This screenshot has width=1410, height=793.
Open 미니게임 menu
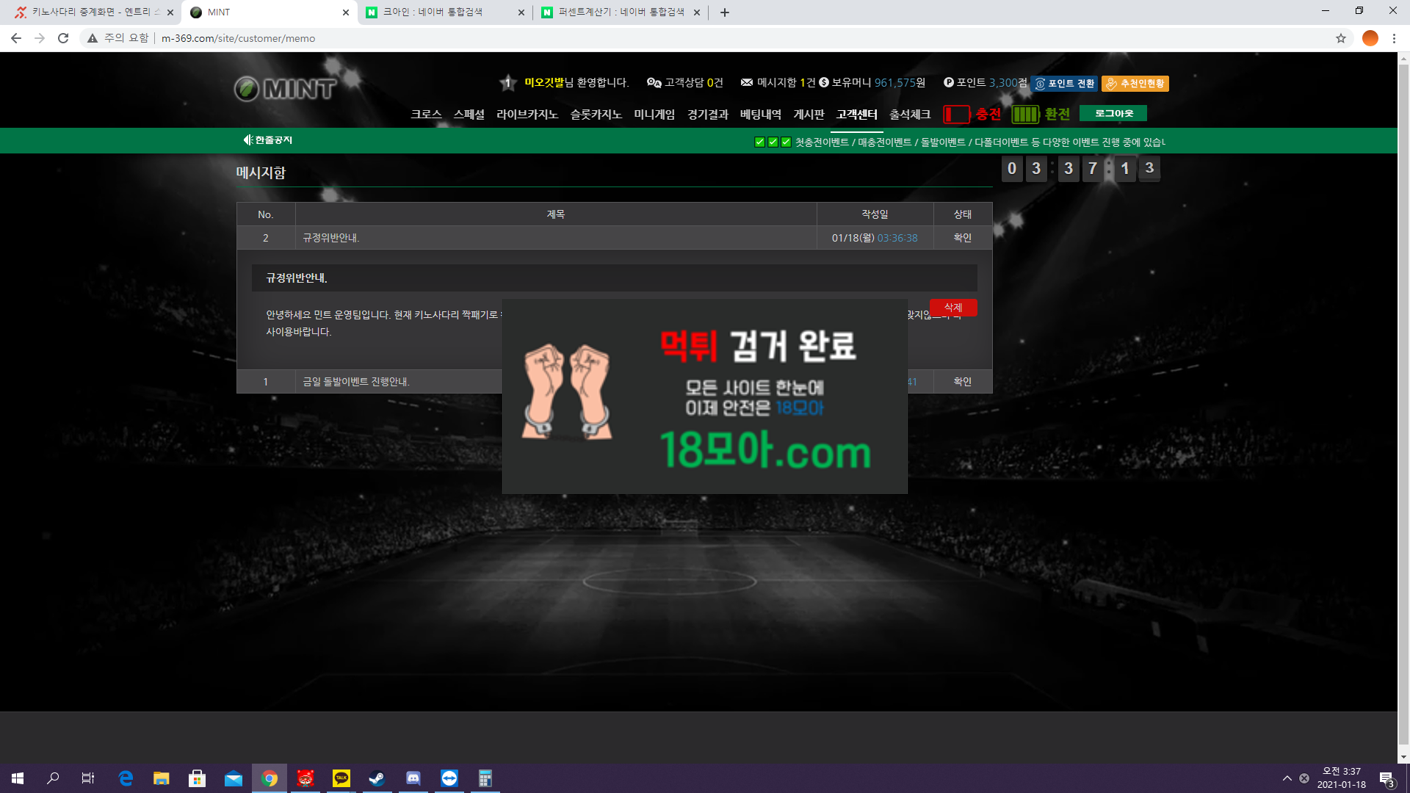[654, 115]
